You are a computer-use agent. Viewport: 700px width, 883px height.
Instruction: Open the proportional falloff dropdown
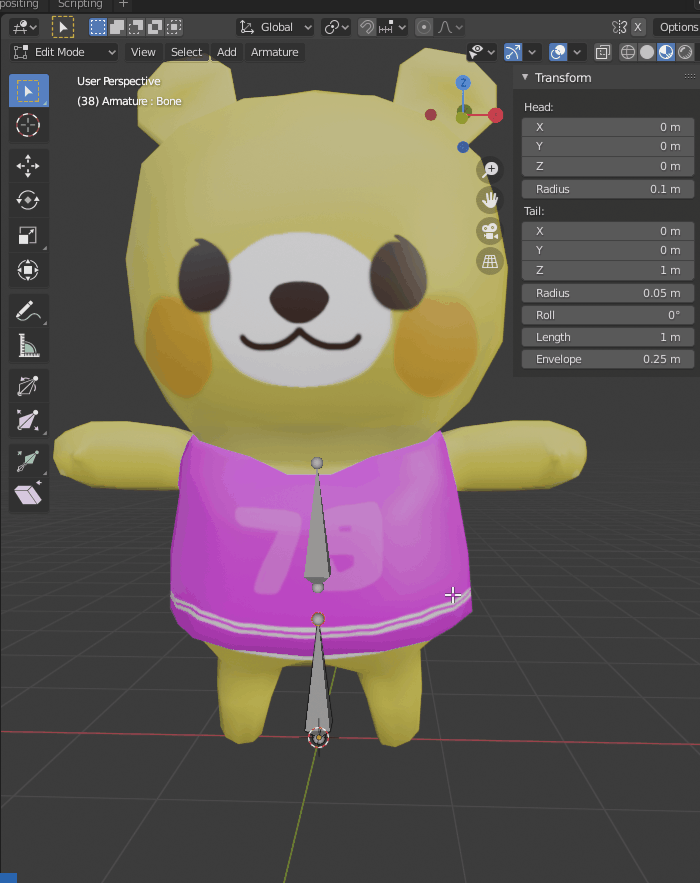pyautogui.click(x=451, y=27)
